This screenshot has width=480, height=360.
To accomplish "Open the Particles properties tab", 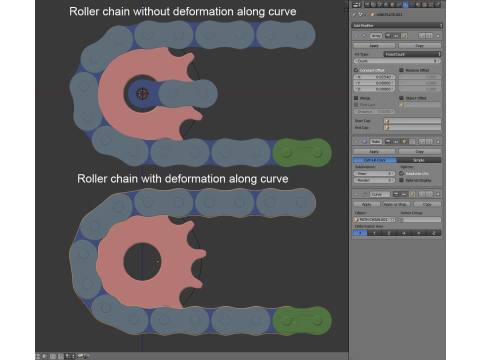I will [x=431, y=5].
